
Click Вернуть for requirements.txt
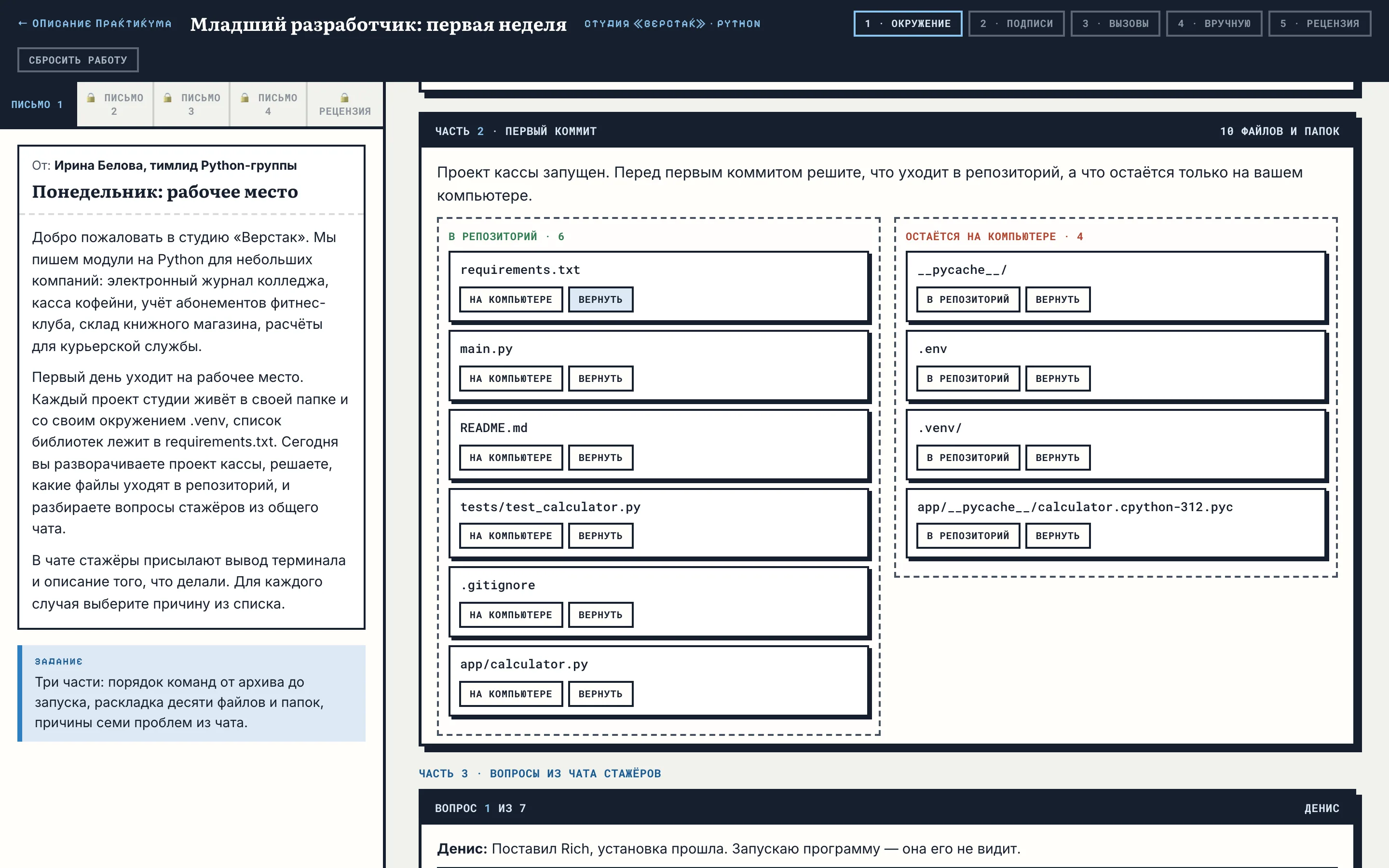tap(600, 299)
